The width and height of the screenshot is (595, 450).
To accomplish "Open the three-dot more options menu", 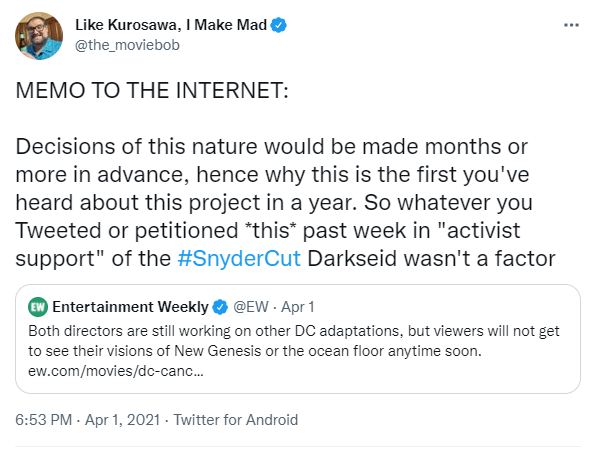I will tap(571, 25).
